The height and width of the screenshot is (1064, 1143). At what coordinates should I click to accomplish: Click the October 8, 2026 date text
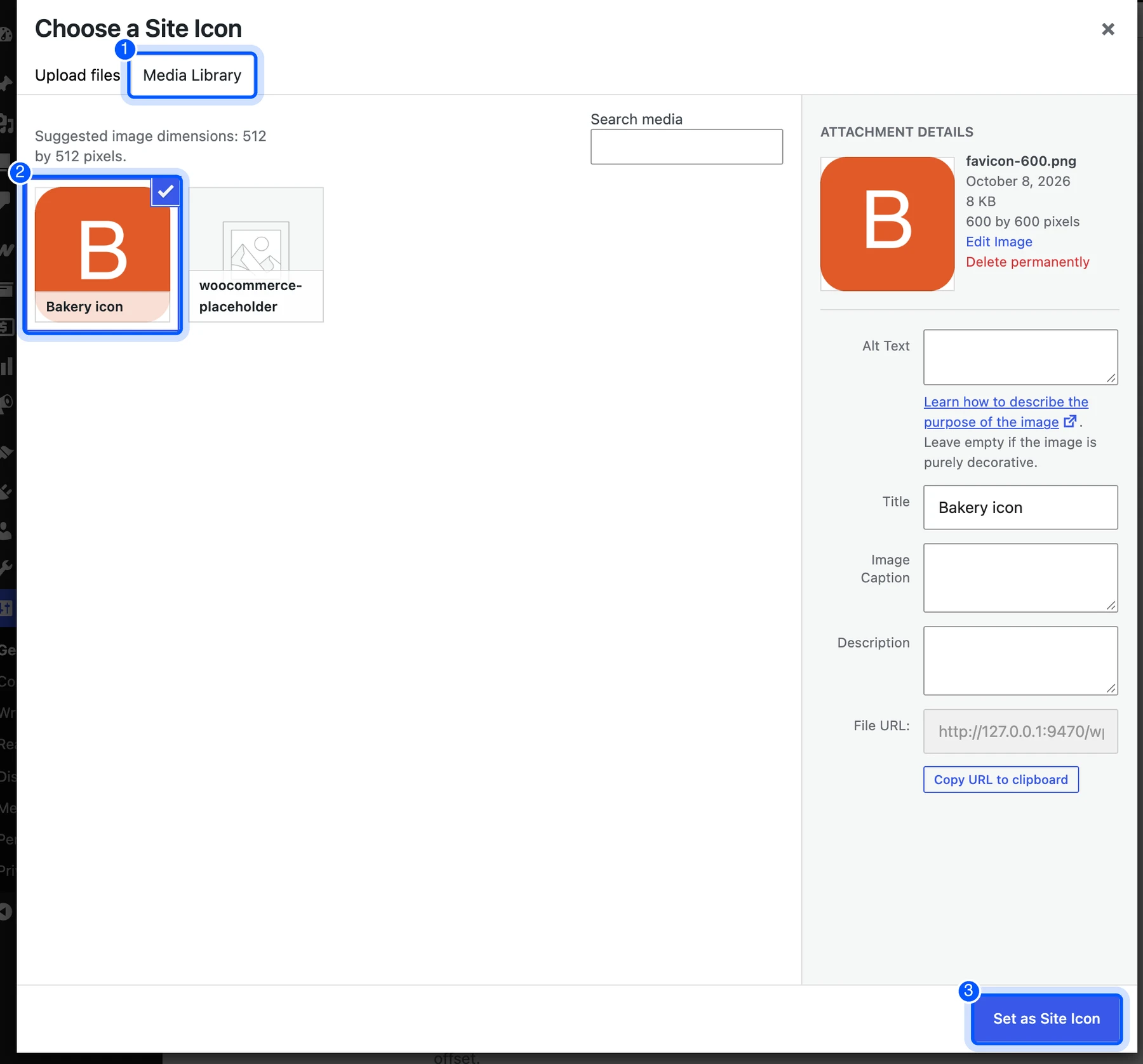pyautogui.click(x=1018, y=182)
